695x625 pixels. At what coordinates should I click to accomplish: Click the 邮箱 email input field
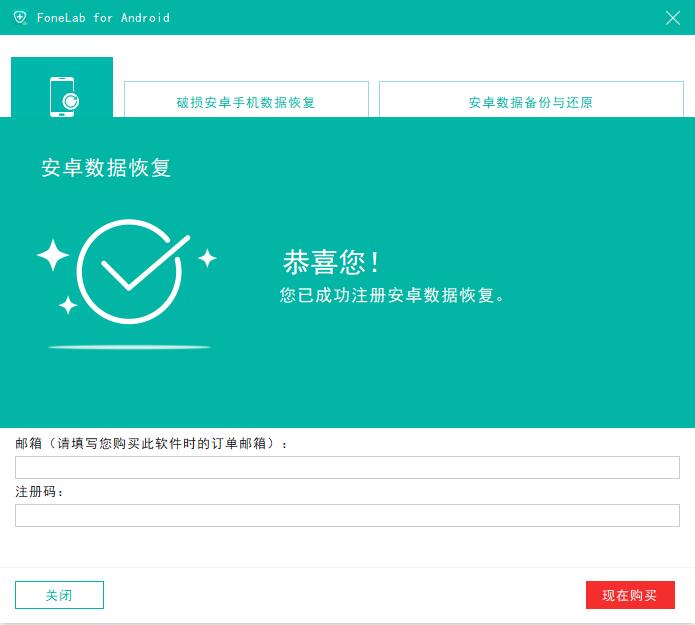coord(347,467)
